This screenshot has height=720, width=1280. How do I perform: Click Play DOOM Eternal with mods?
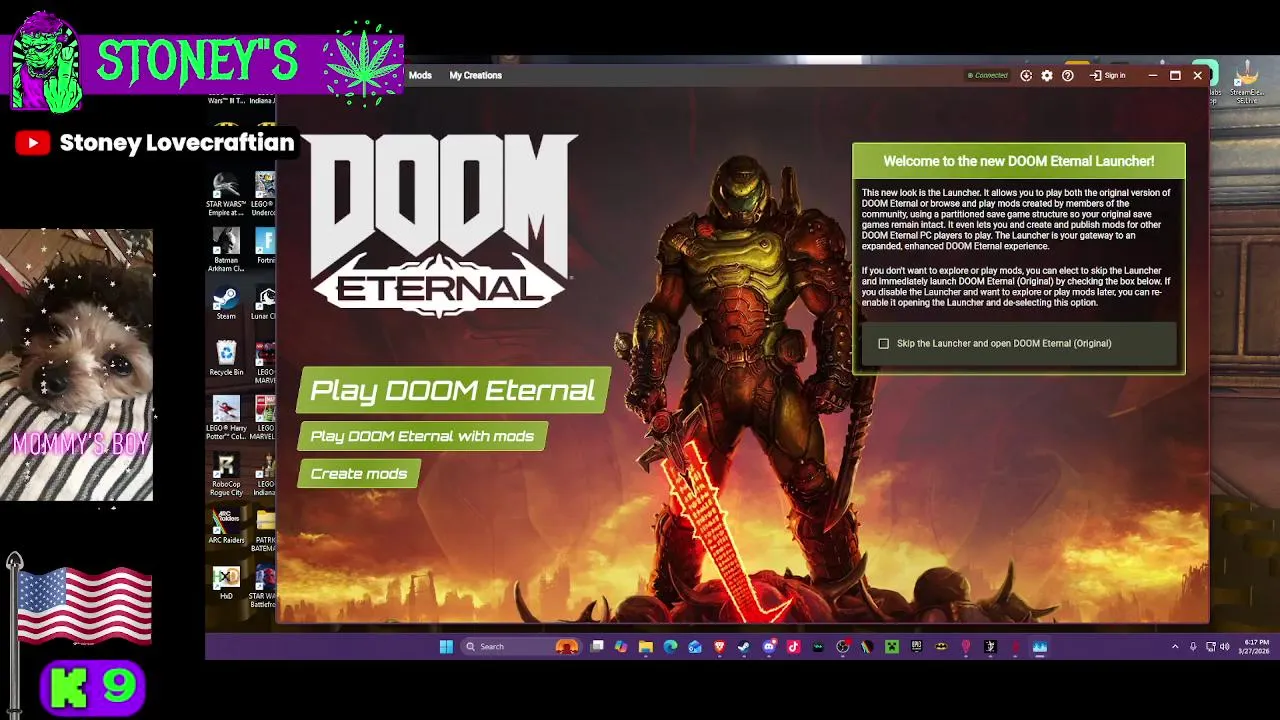tap(422, 436)
